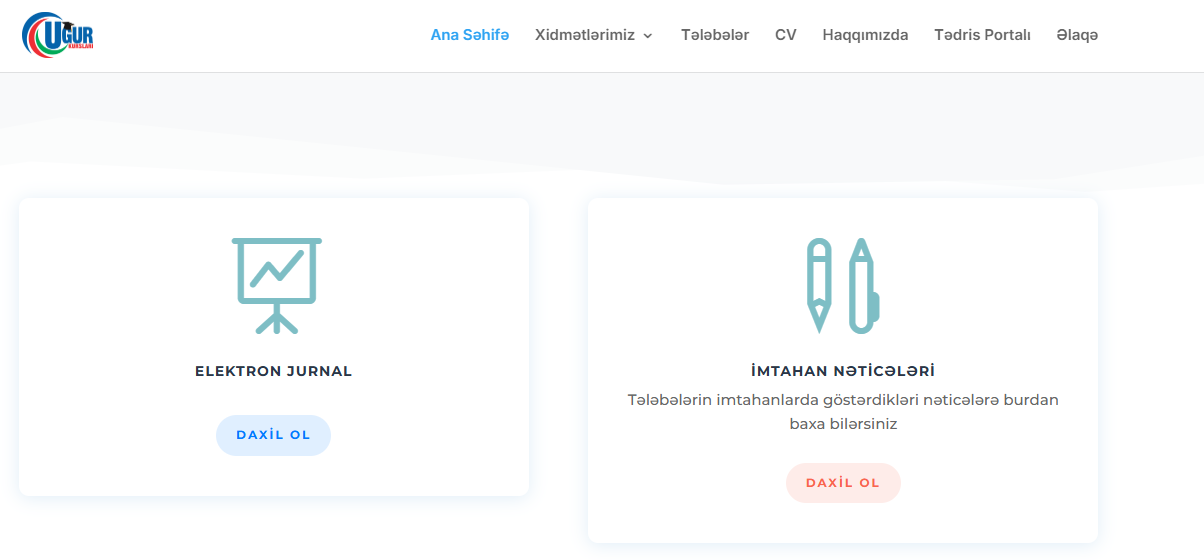Go to the Tələbələr page
Screen dimensions: 1204x560
[715, 35]
